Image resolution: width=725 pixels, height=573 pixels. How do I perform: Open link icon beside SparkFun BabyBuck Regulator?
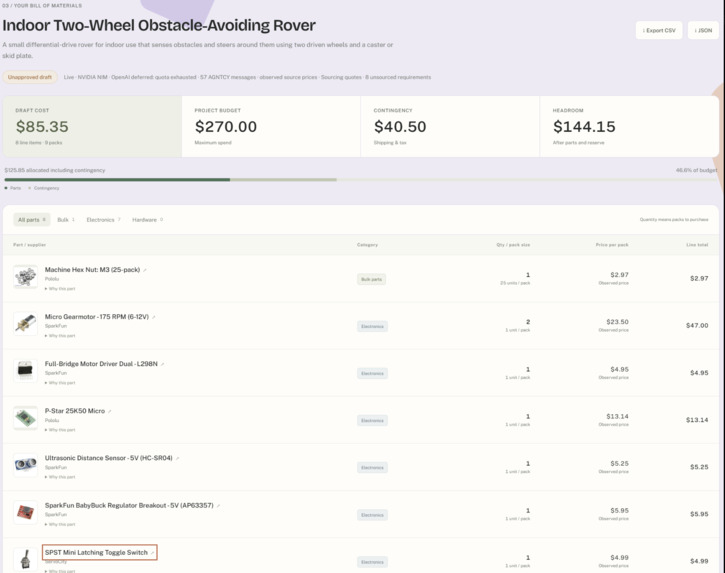click(x=218, y=506)
